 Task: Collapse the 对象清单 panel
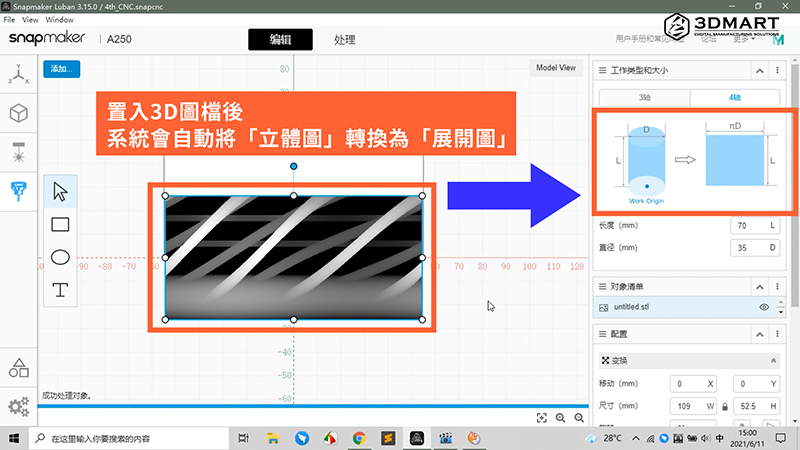(759, 285)
